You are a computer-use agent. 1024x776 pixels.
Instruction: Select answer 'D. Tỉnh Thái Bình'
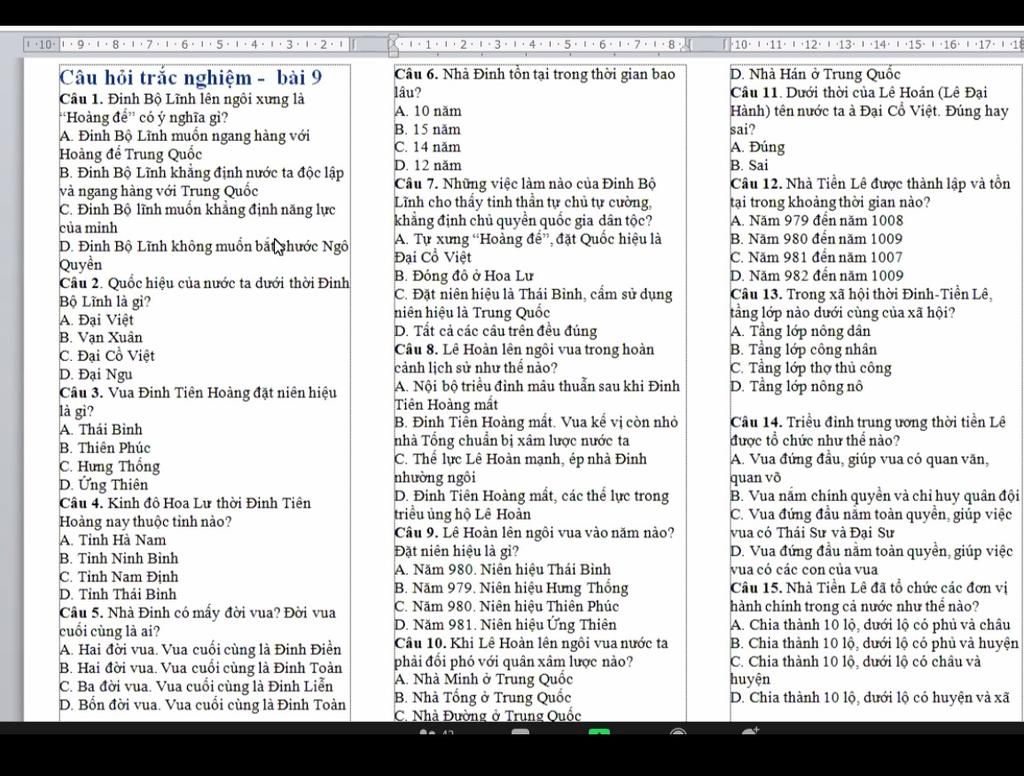coord(118,594)
